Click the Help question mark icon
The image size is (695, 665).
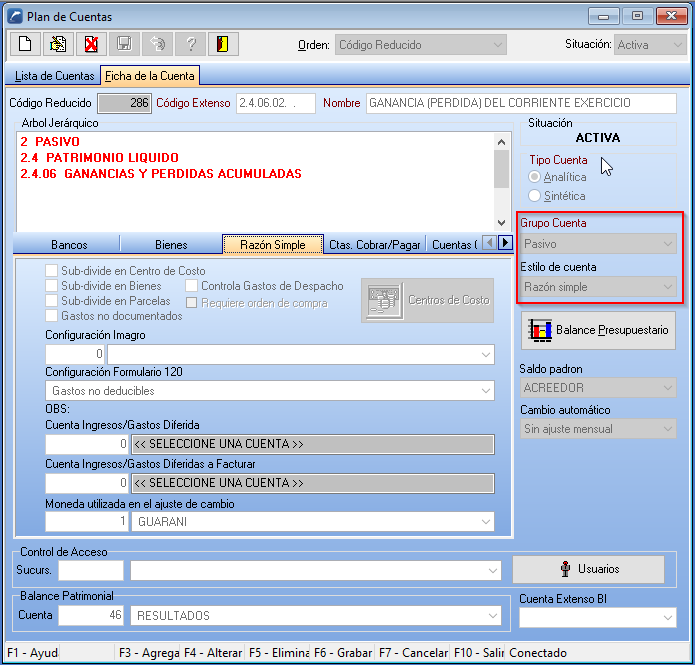coord(191,44)
